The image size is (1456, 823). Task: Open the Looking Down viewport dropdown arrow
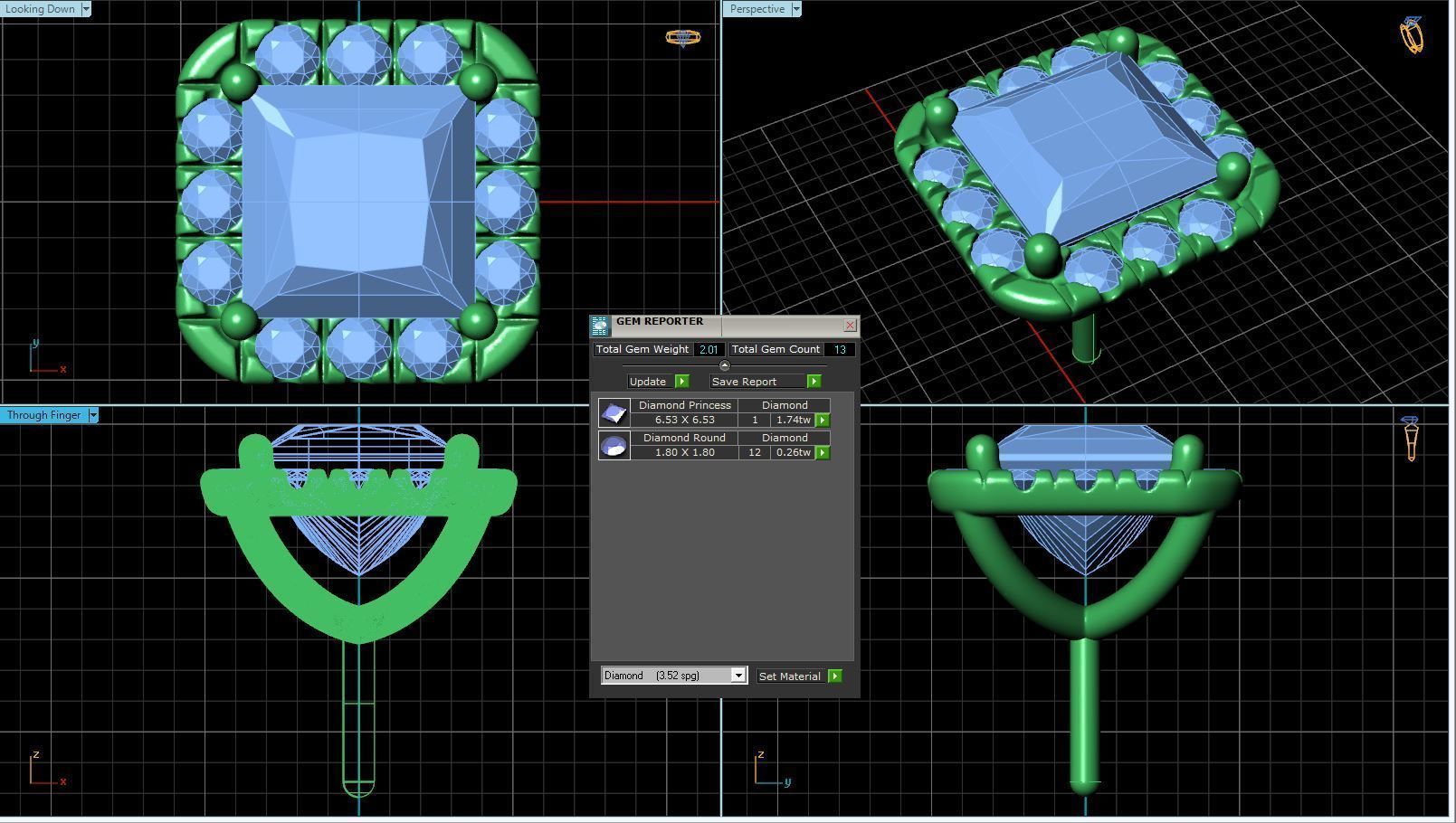86,9
